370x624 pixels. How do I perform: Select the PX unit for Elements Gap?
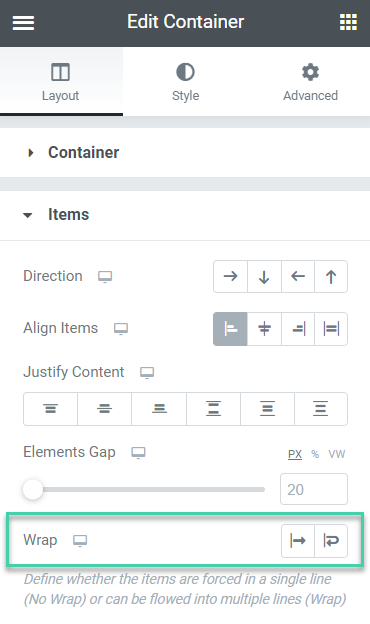click(x=295, y=454)
